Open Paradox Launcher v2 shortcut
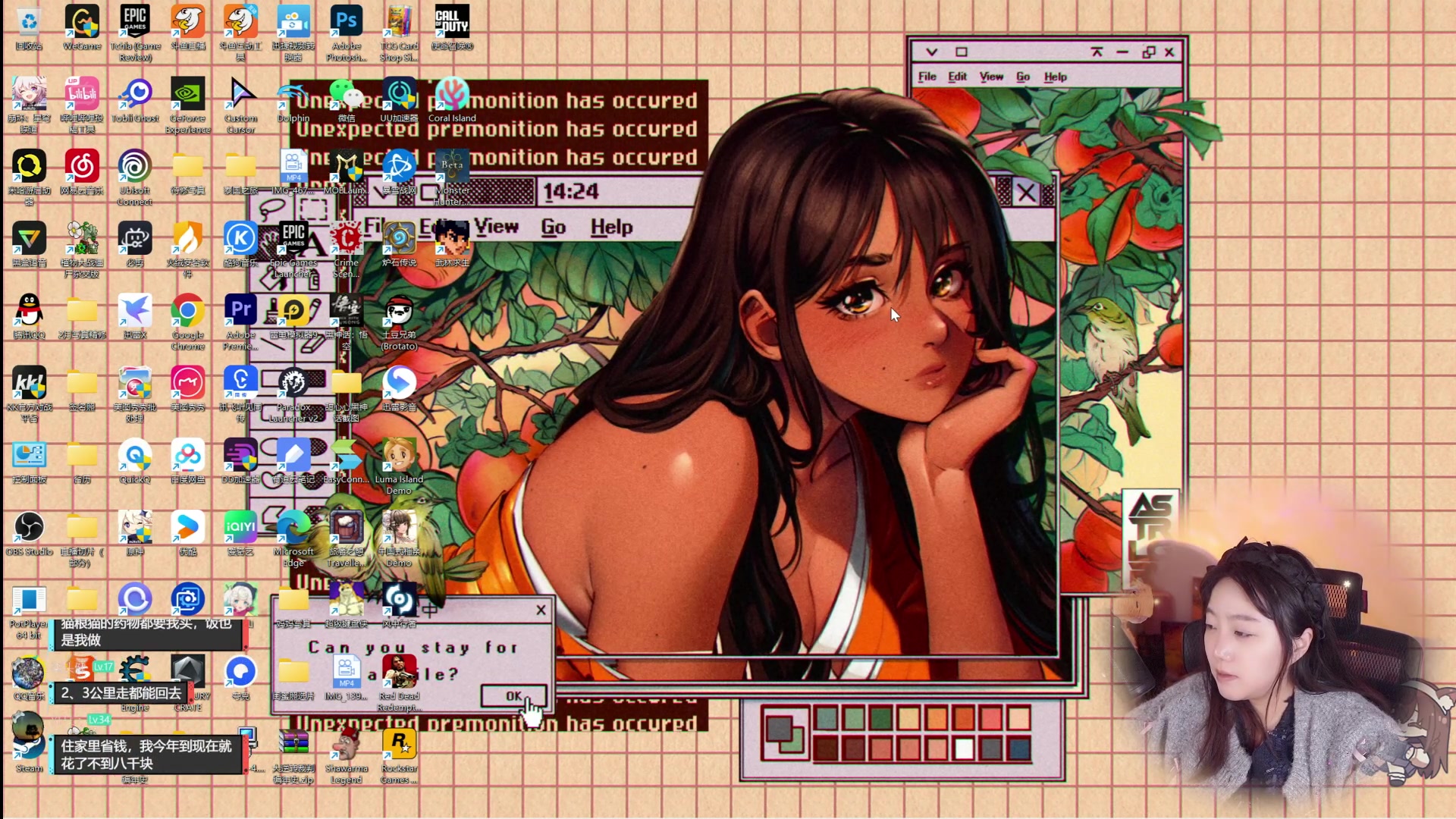Image resolution: width=1456 pixels, height=819 pixels. [293, 394]
